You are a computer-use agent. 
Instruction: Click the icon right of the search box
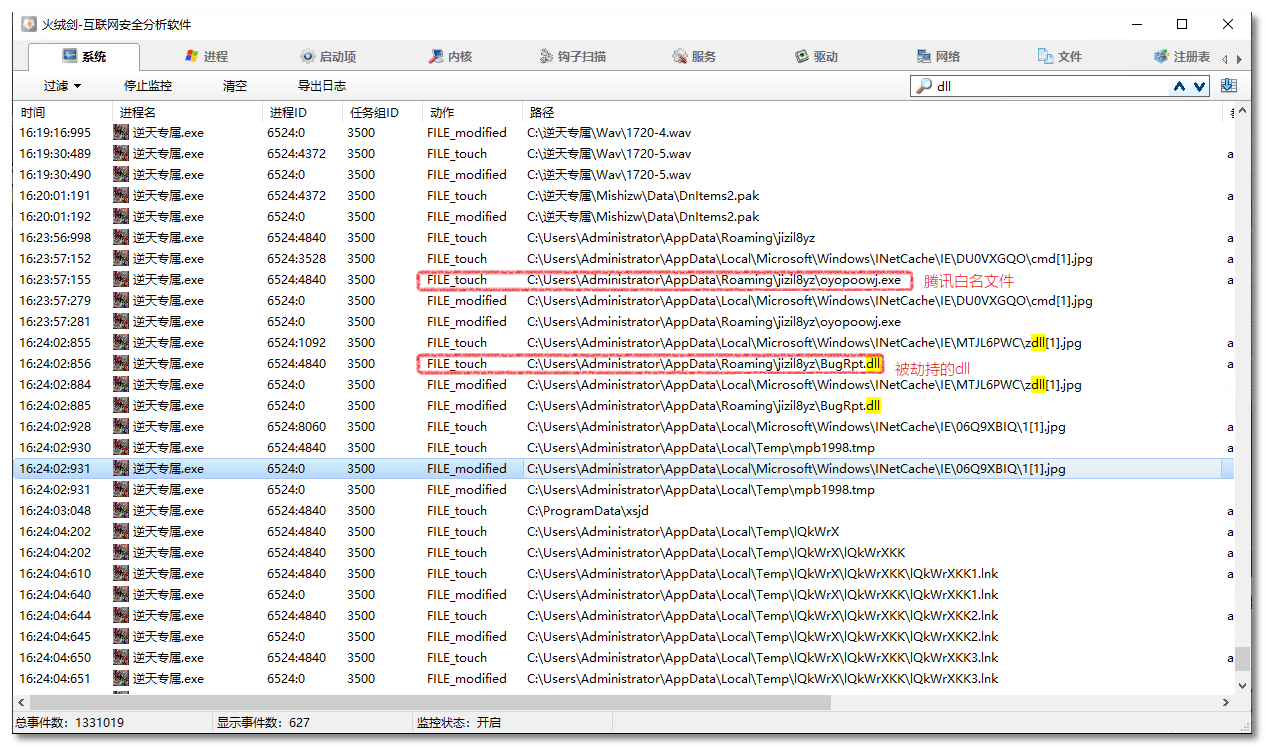click(x=1229, y=86)
